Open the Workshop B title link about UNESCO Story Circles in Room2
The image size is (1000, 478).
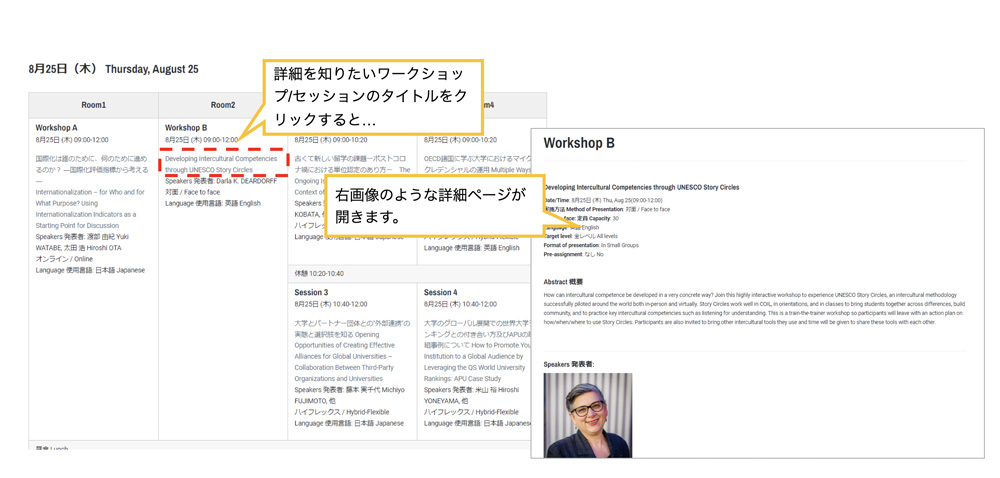(x=221, y=164)
